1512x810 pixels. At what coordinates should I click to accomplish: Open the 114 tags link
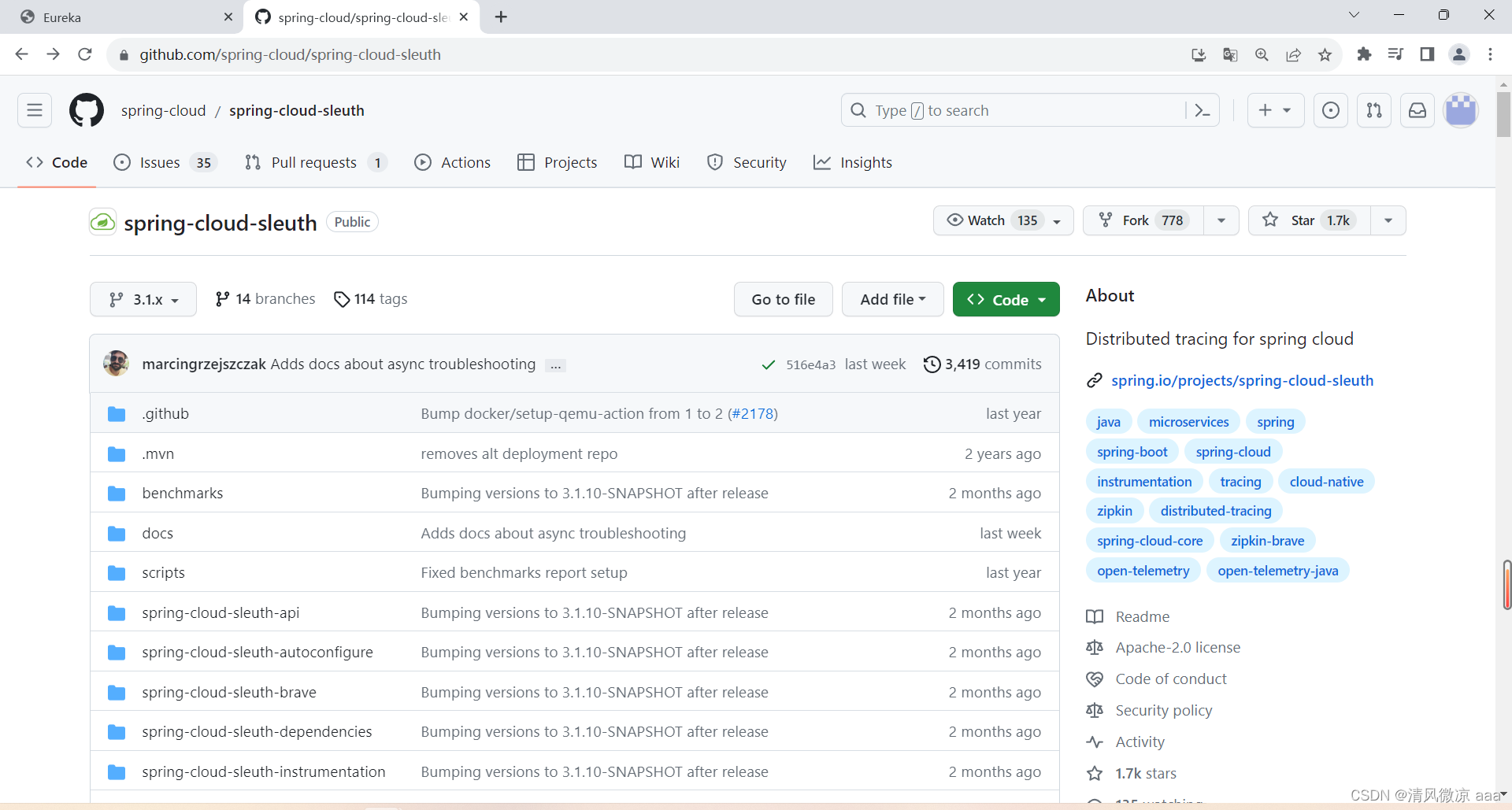click(371, 299)
